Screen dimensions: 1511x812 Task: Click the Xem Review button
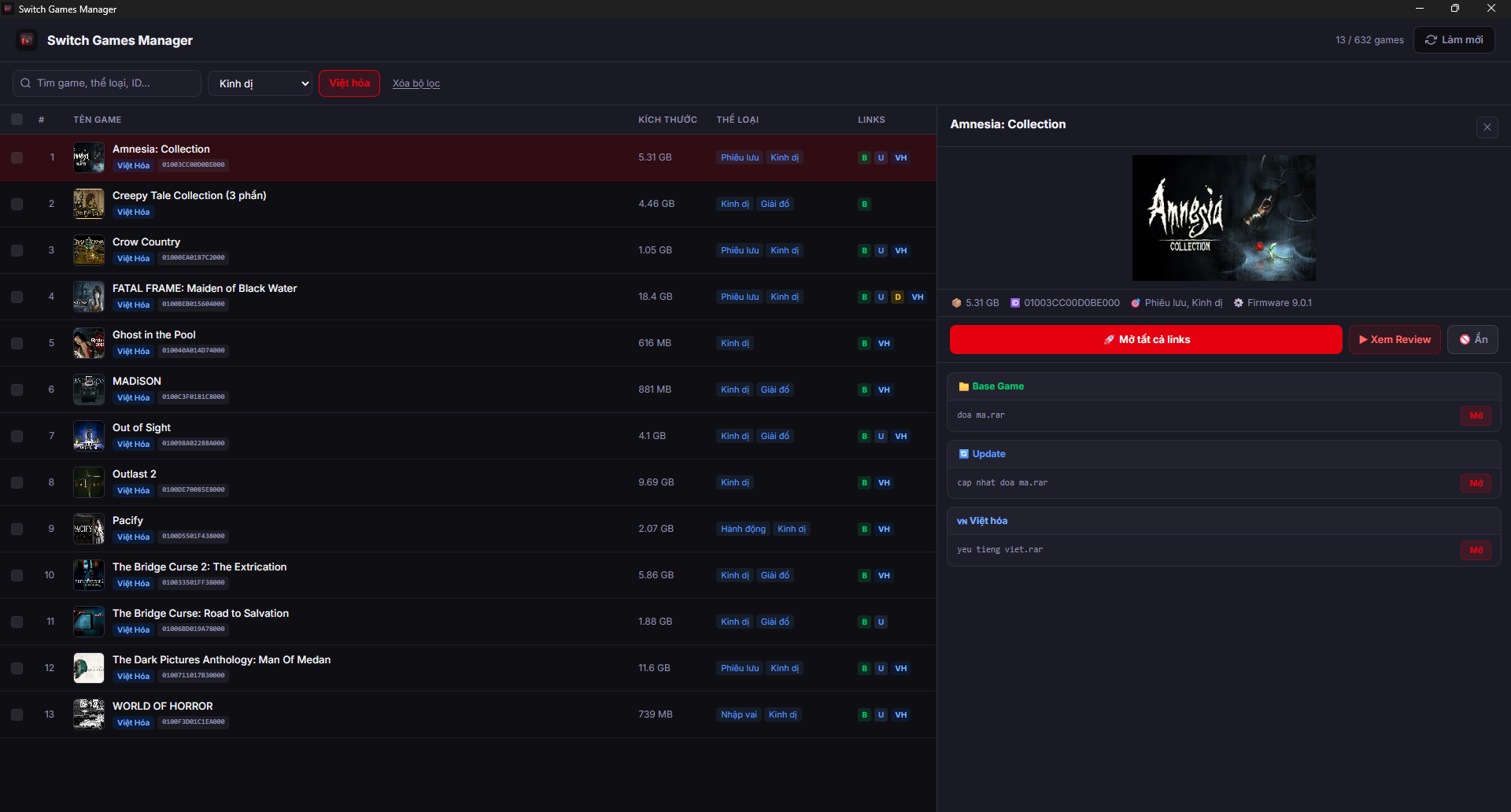coord(1395,340)
